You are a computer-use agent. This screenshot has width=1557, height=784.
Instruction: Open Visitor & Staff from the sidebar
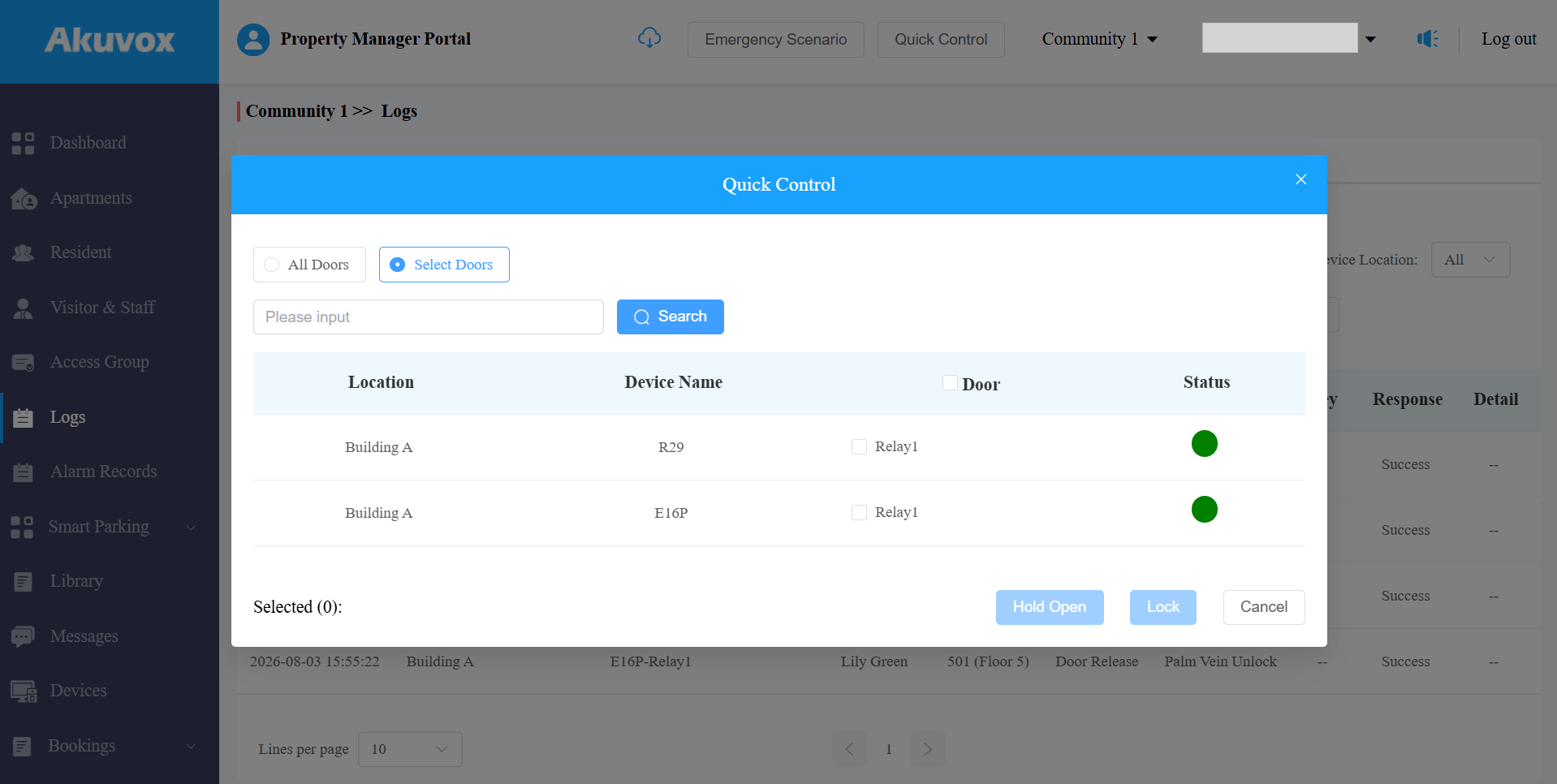coord(102,308)
